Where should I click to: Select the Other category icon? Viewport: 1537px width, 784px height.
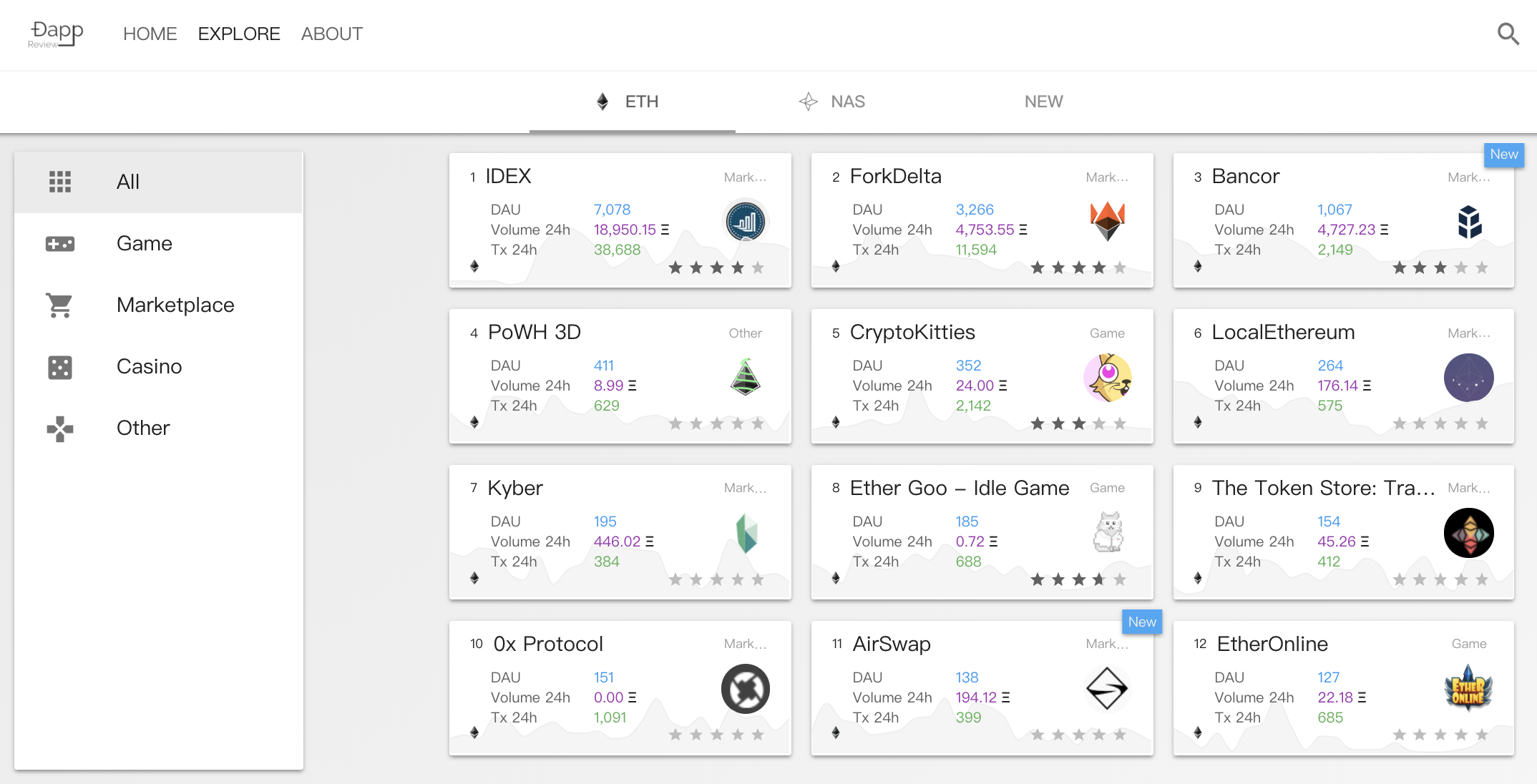click(61, 428)
